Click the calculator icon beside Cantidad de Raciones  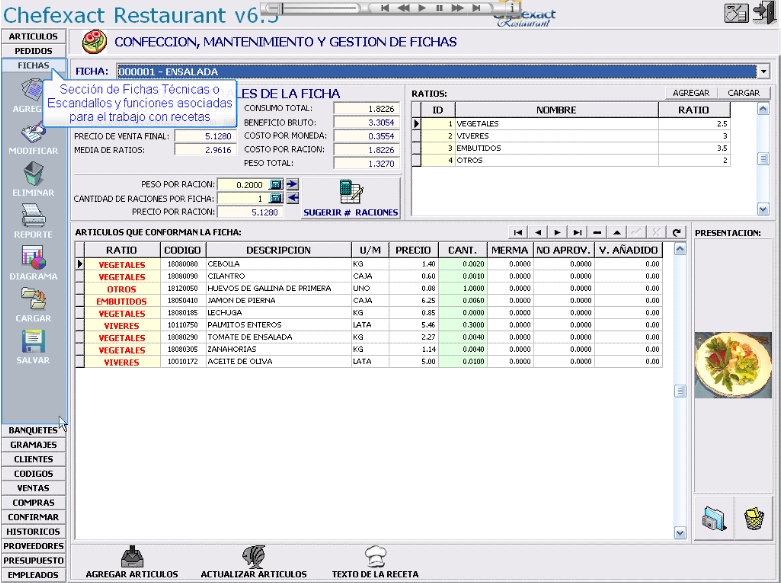[275, 198]
